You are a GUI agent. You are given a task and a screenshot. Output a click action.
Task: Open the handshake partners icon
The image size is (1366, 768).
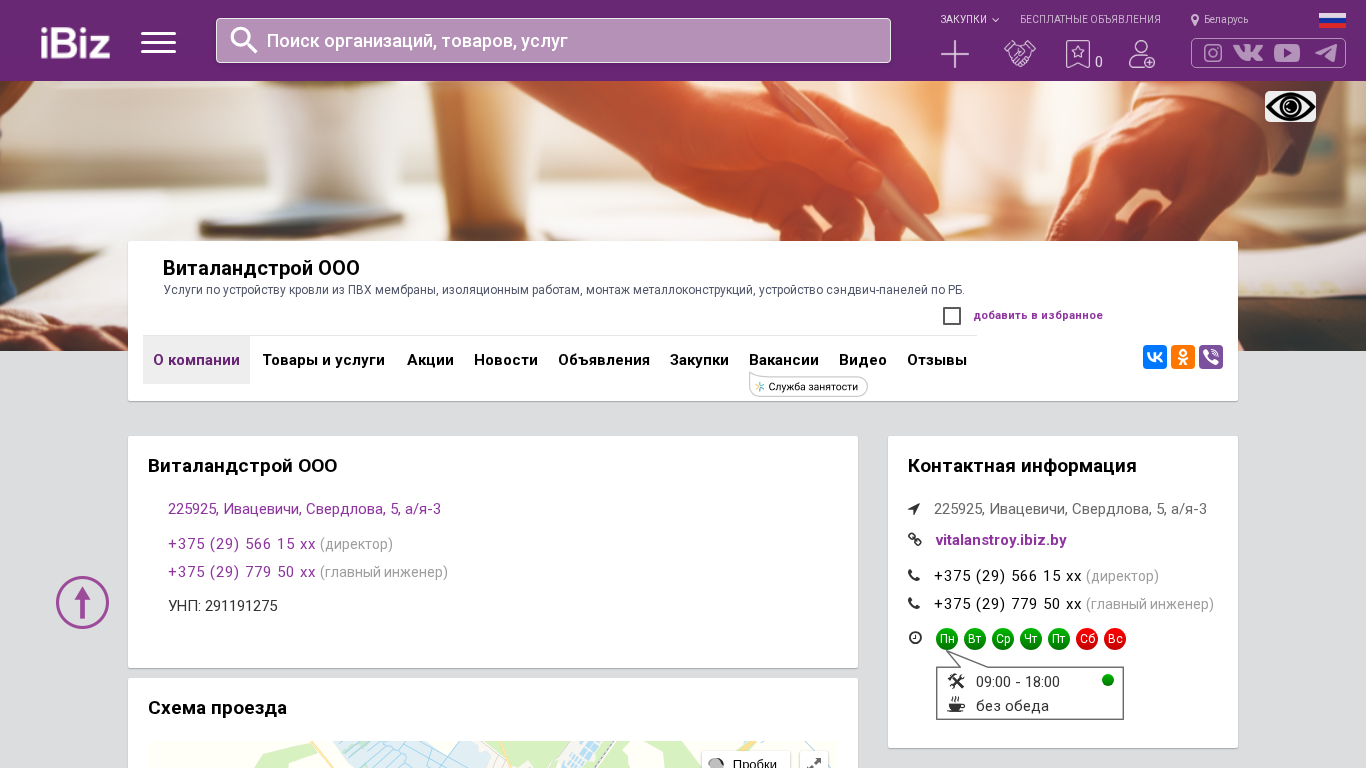(x=1019, y=54)
